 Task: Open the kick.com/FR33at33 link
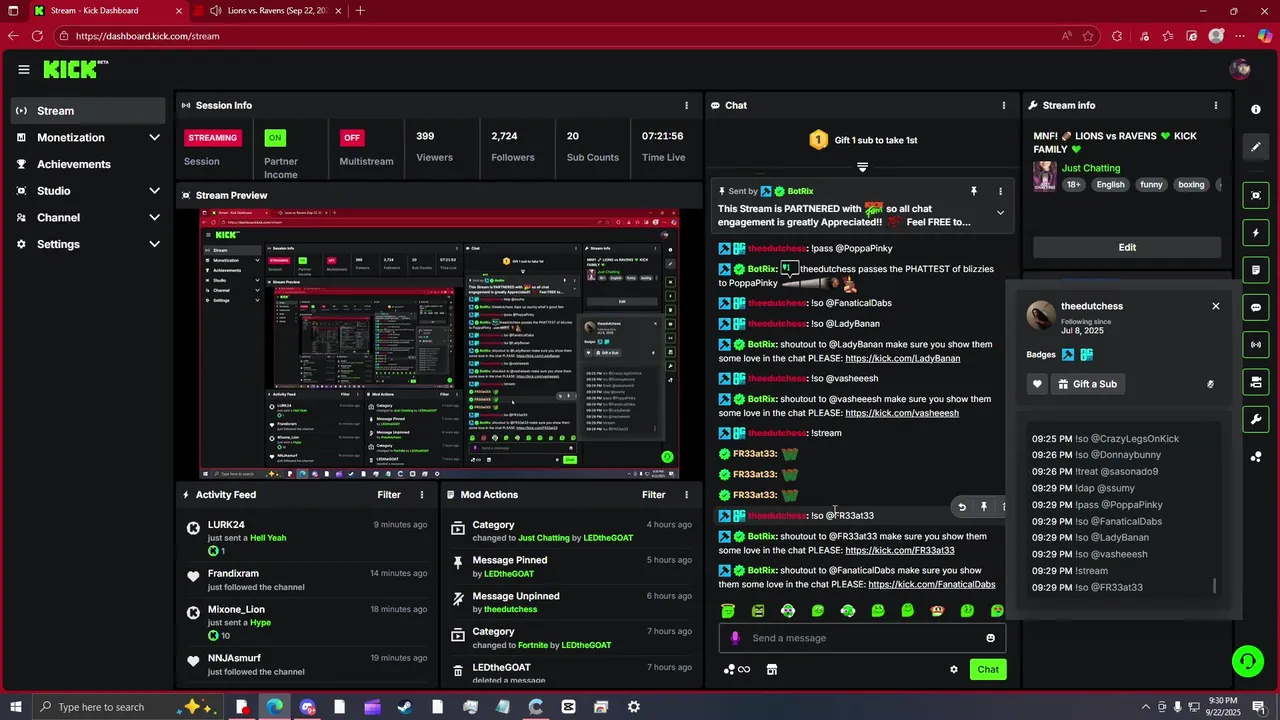point(900,550)
